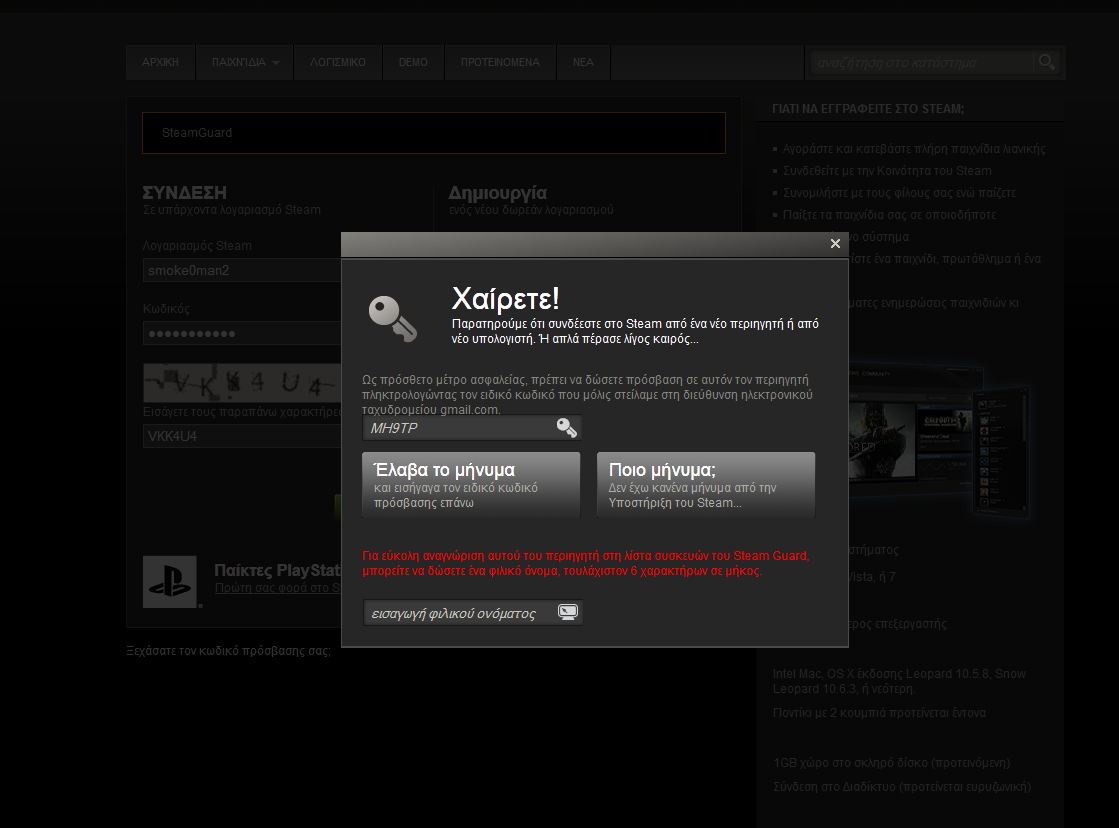Click the monitor icon in friendly name field
The height and width of the screenshot is (828, 1119).
[x=568, y=612]
